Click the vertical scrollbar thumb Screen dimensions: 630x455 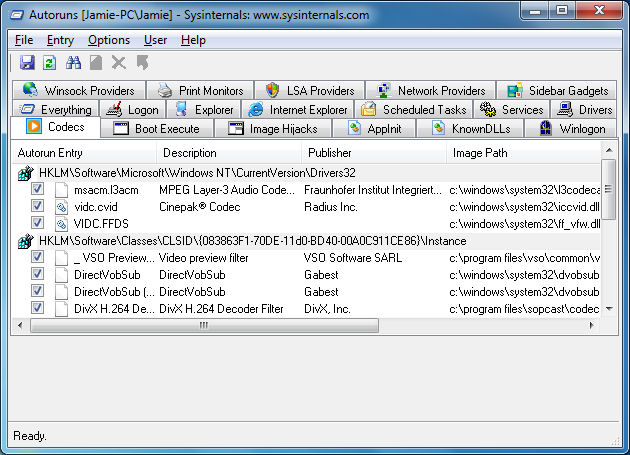click(609, 189)
